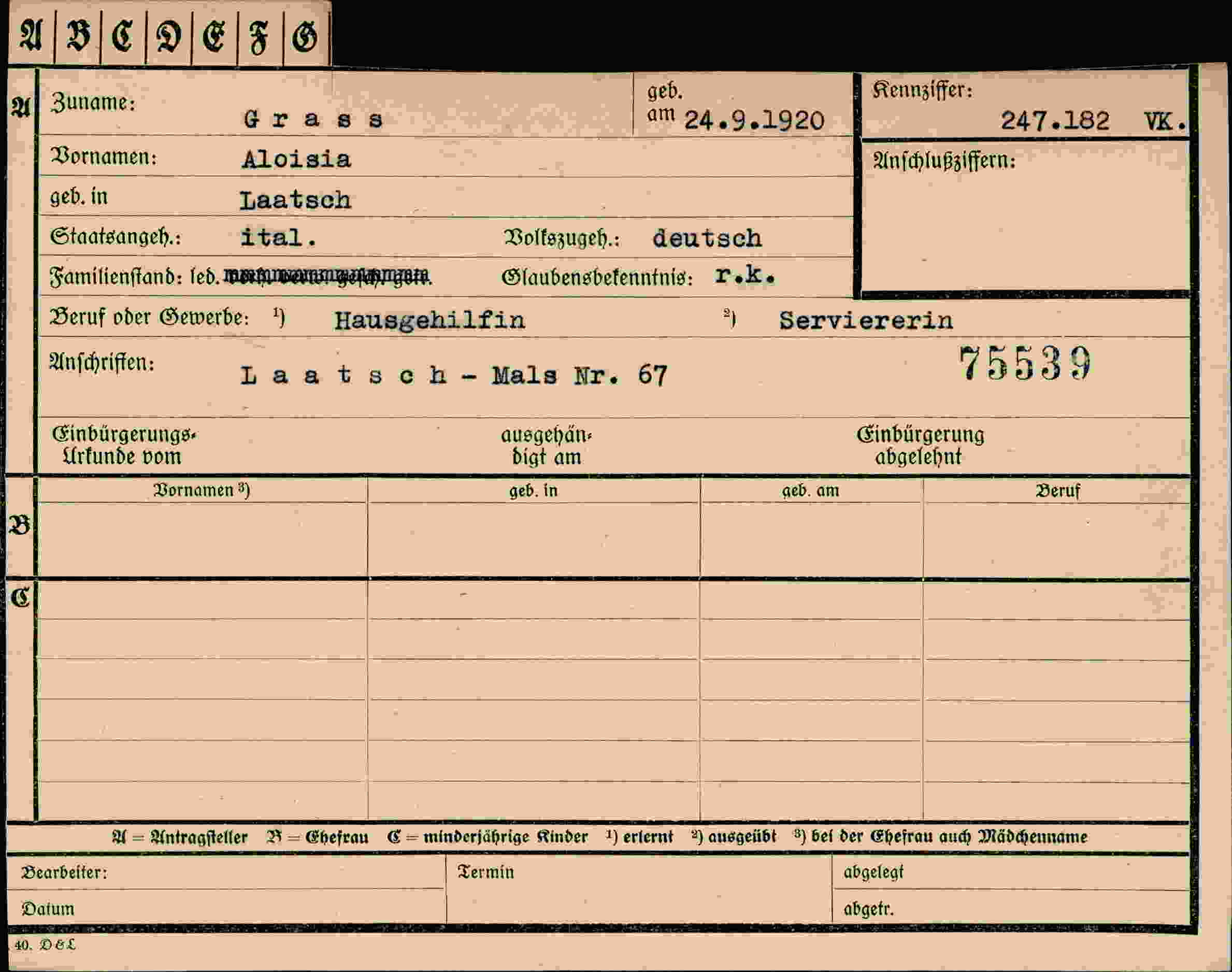Click the legend "B = Ehefrau"

tap(317, 837)
